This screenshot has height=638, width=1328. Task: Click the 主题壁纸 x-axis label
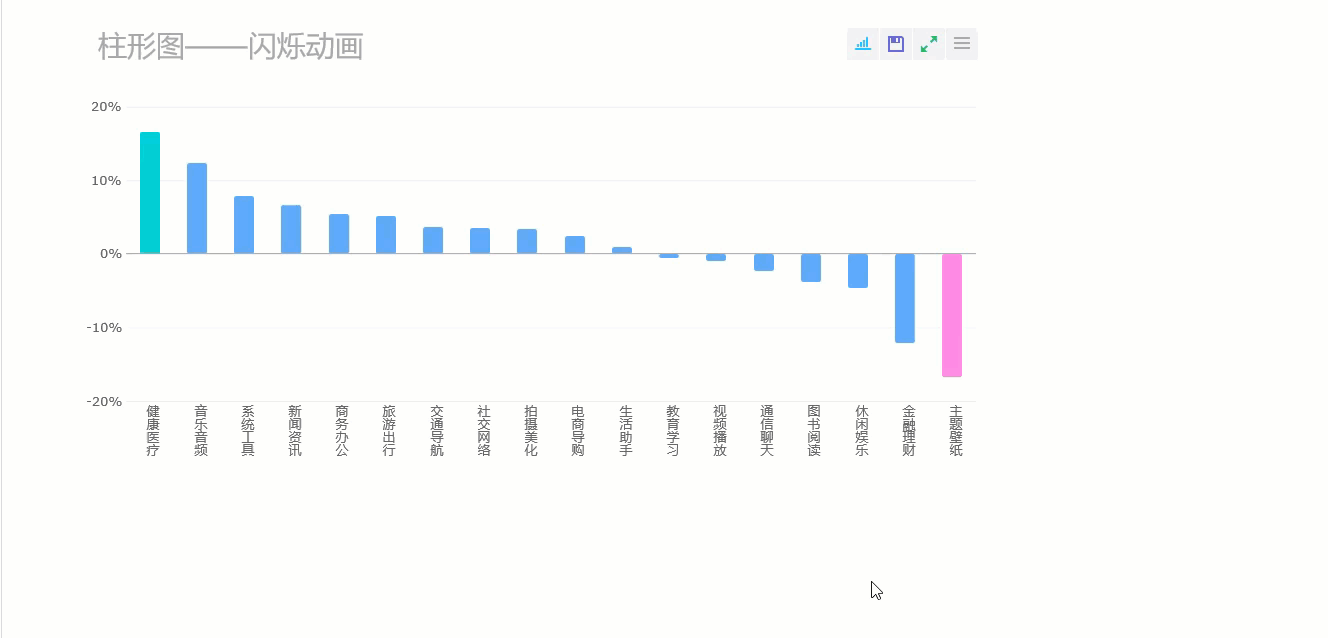[x=956, y=431]
